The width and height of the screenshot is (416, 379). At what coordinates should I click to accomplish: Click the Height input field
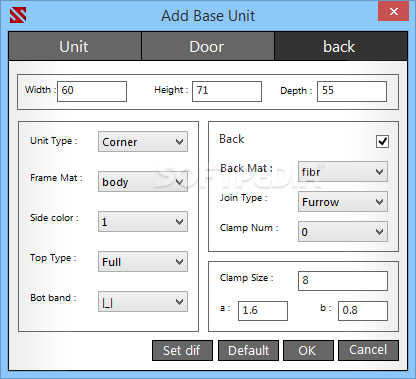(x=227, y=91)
